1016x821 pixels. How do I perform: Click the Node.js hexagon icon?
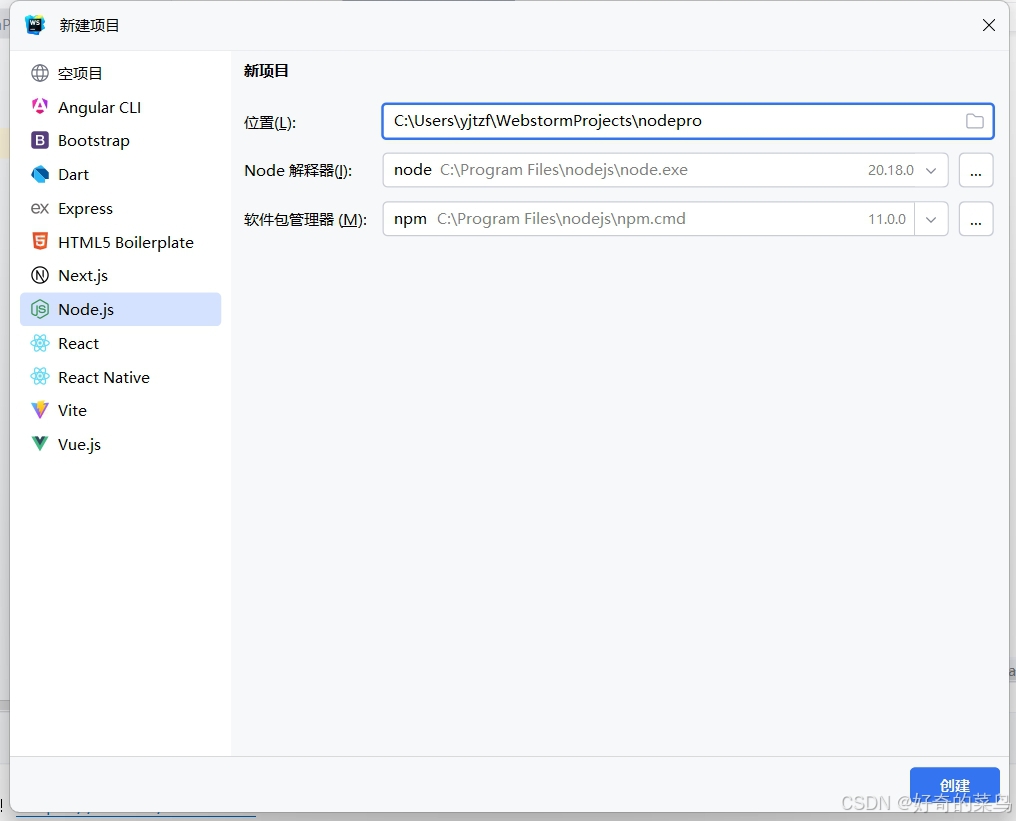[40, 309]
